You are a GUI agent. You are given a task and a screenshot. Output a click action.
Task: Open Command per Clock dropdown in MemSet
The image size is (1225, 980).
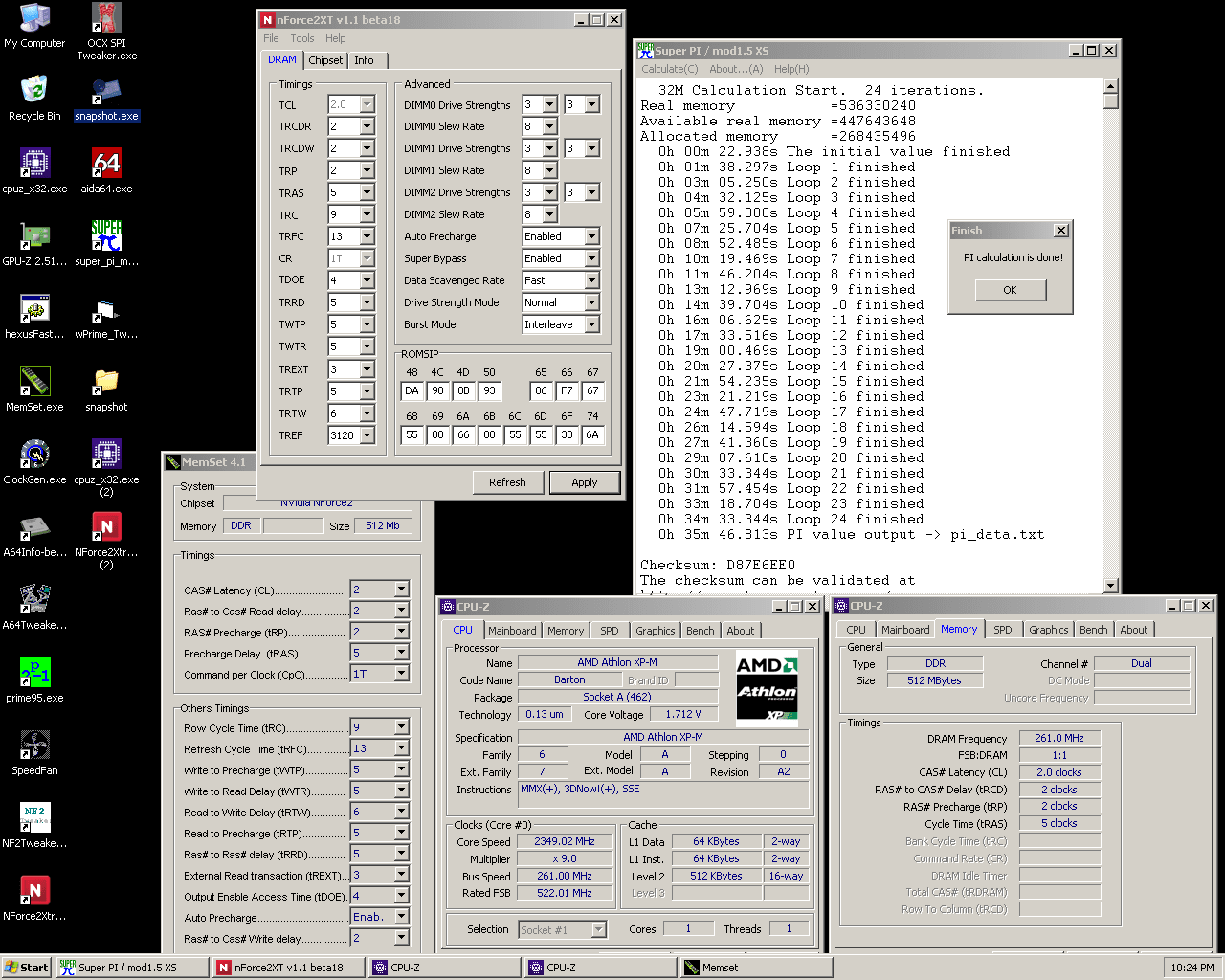[x=402, y=674]
